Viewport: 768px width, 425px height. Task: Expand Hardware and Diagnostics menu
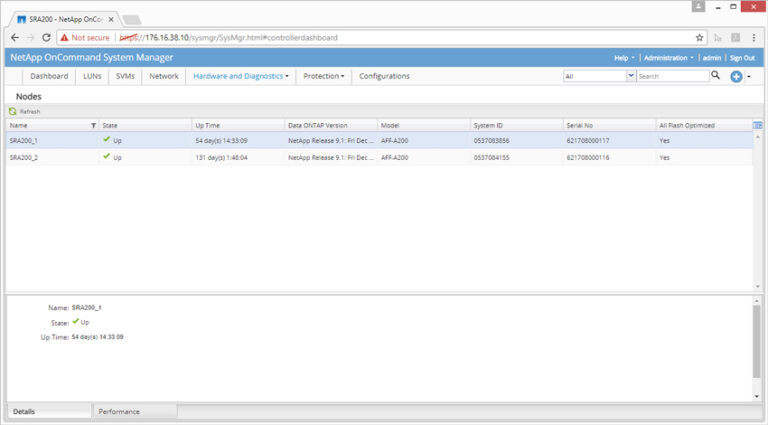240,76
